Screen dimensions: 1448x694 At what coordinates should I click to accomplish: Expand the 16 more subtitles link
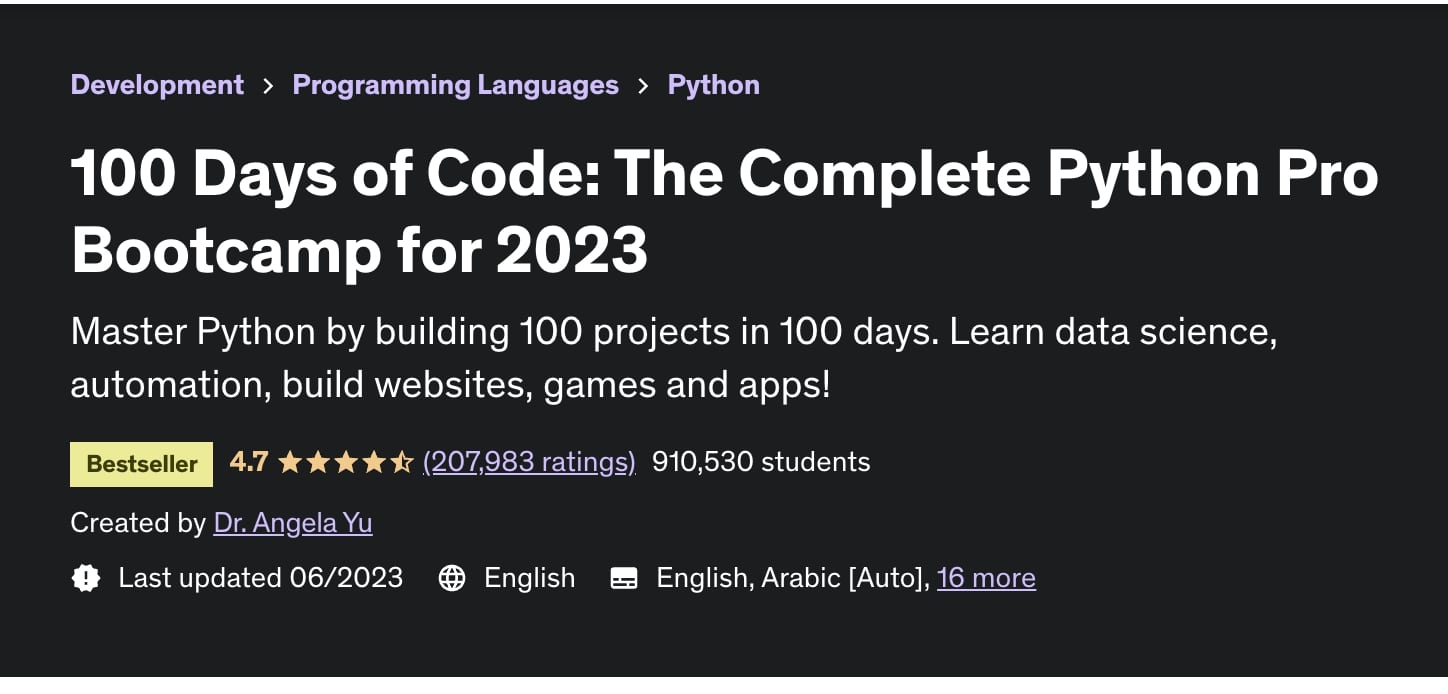(x=986, y=577)
